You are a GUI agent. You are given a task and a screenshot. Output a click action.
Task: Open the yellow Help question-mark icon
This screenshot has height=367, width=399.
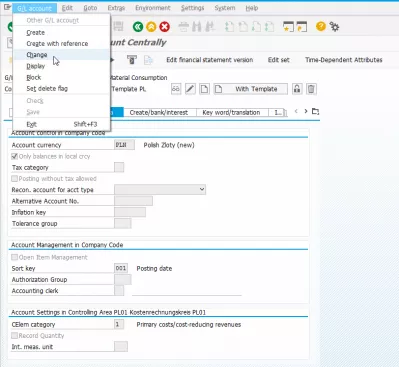321,26
